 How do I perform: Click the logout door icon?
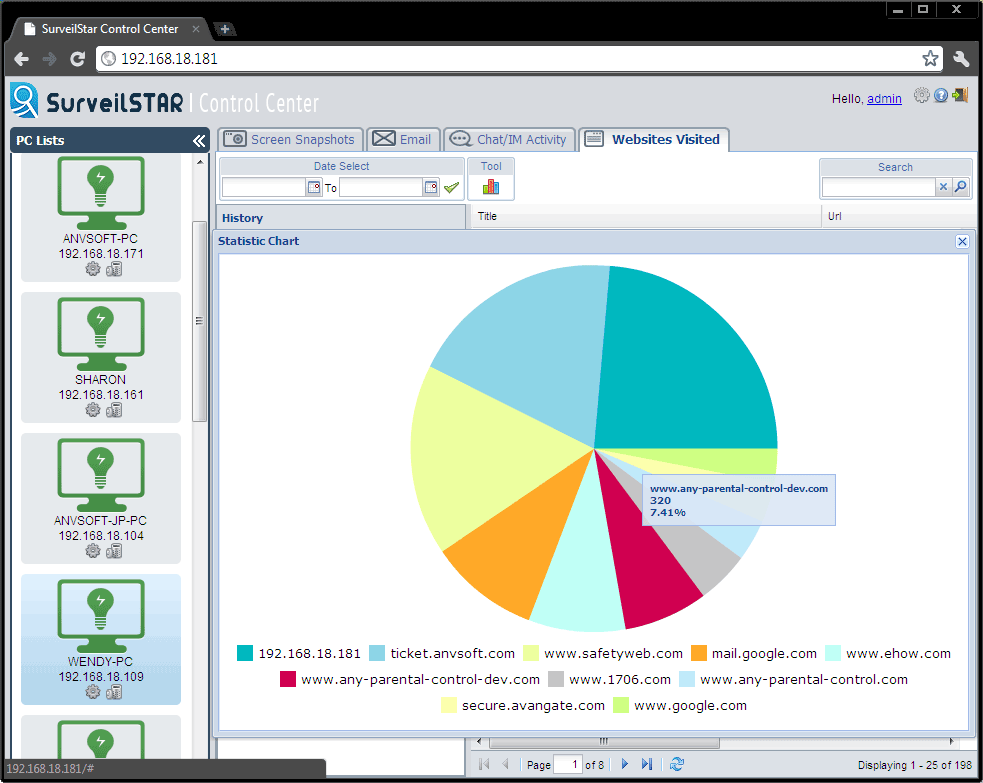pyautogui.click(x=960, y=95)
